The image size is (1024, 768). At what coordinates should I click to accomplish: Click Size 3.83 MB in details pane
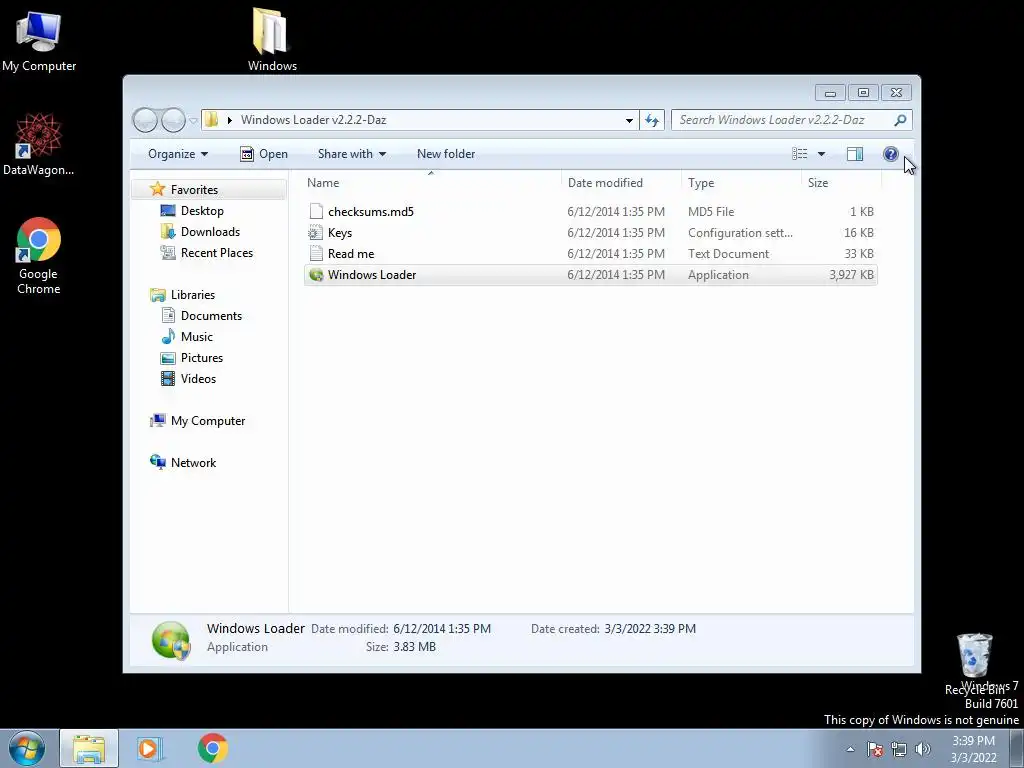pyautogui.click(x=414, y=647)
